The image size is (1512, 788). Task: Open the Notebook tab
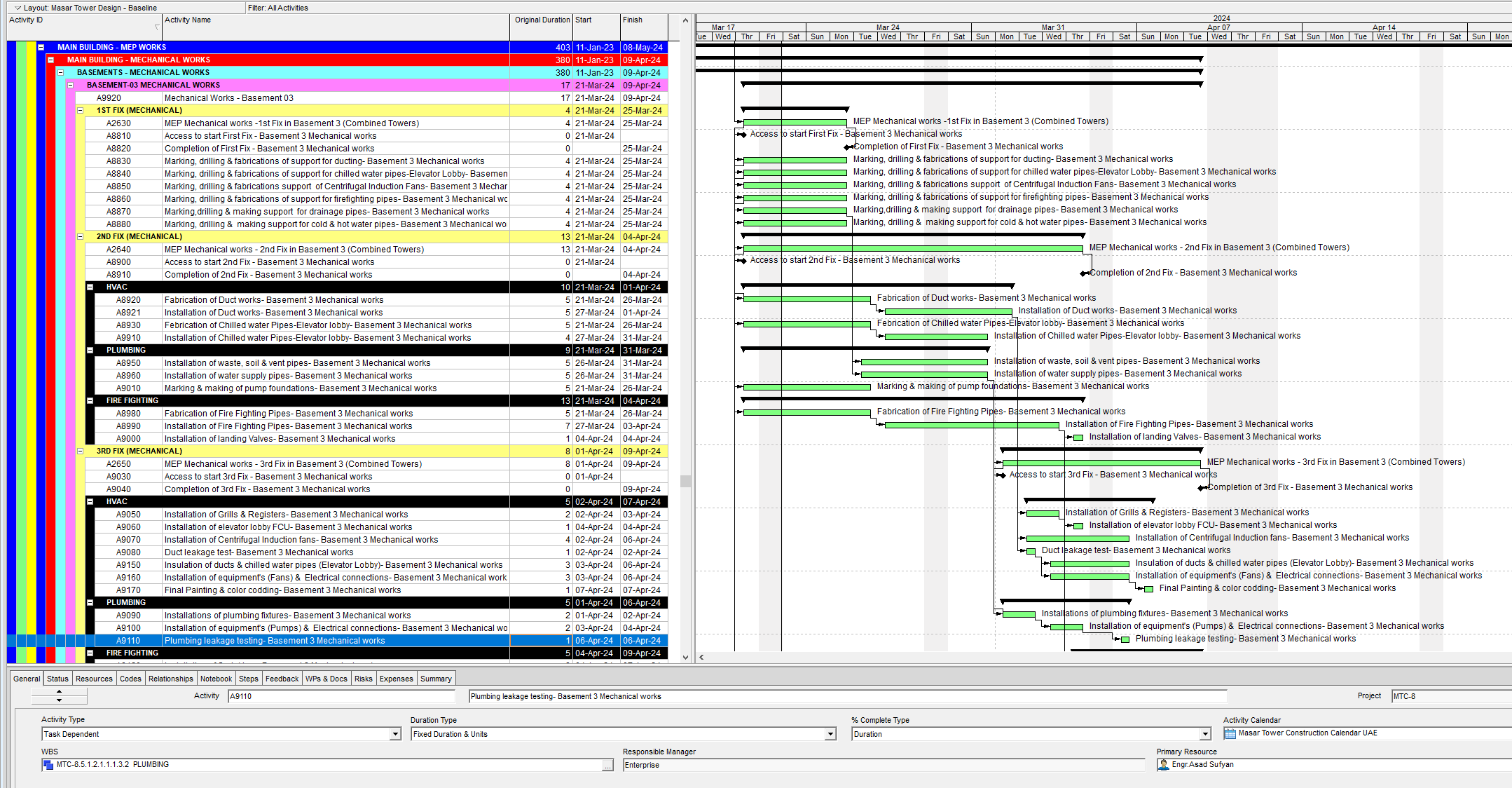[216, 679]
